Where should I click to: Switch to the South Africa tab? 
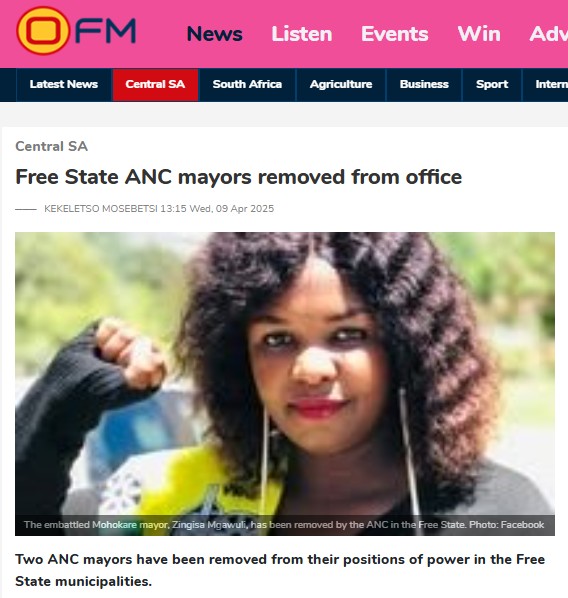point(247,84)
